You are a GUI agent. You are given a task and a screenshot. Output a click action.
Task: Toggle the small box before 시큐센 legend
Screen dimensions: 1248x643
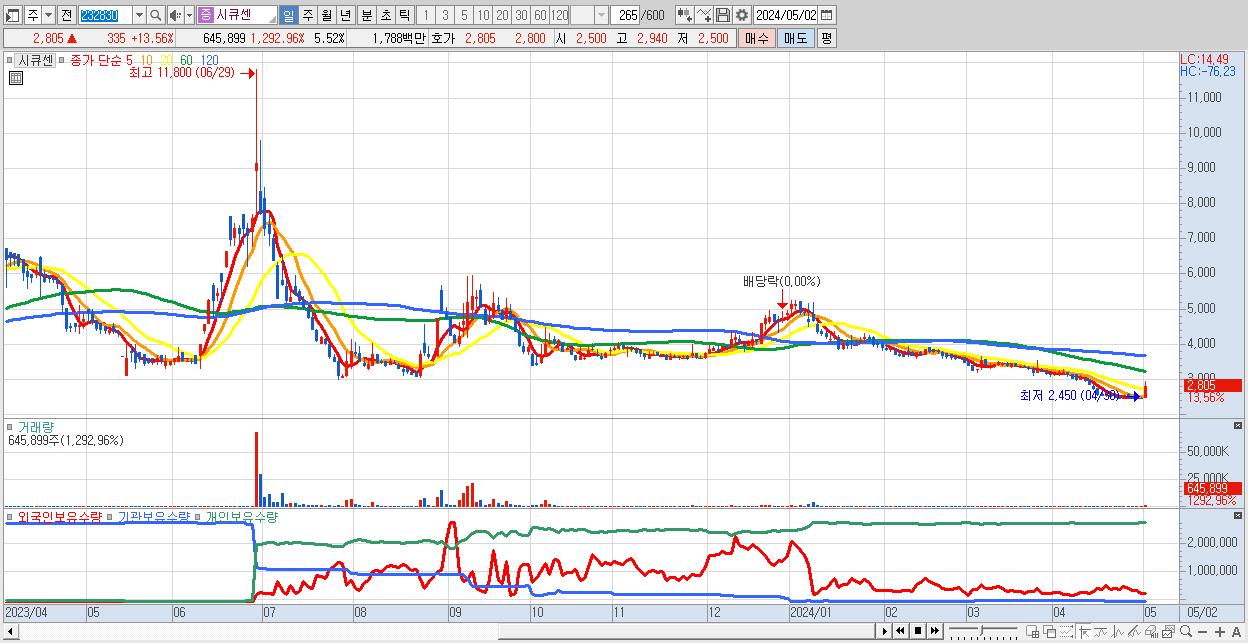11,60
